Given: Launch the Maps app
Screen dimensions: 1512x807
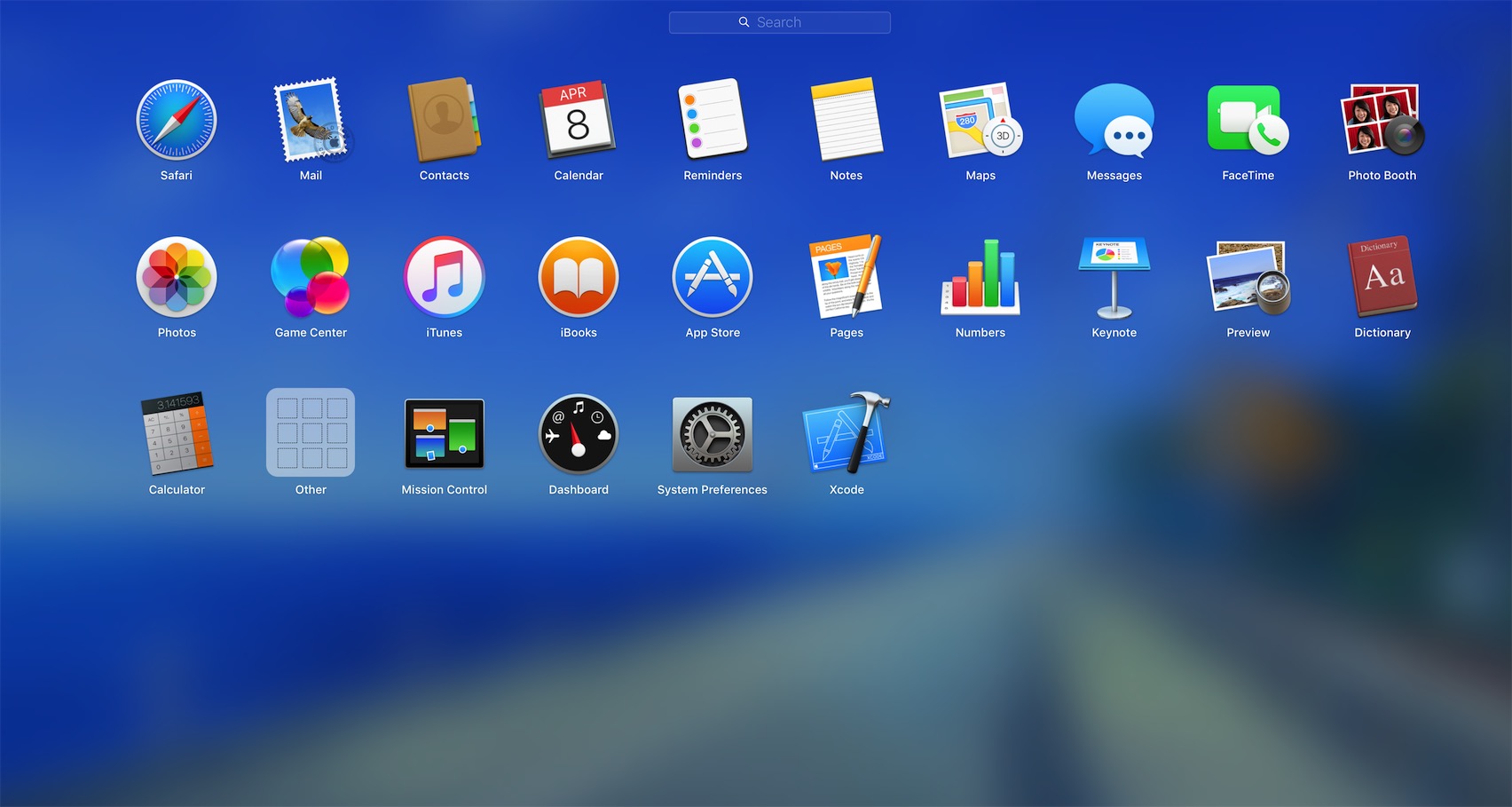Looking at the screenshot, I should click(x=980, y=120).
